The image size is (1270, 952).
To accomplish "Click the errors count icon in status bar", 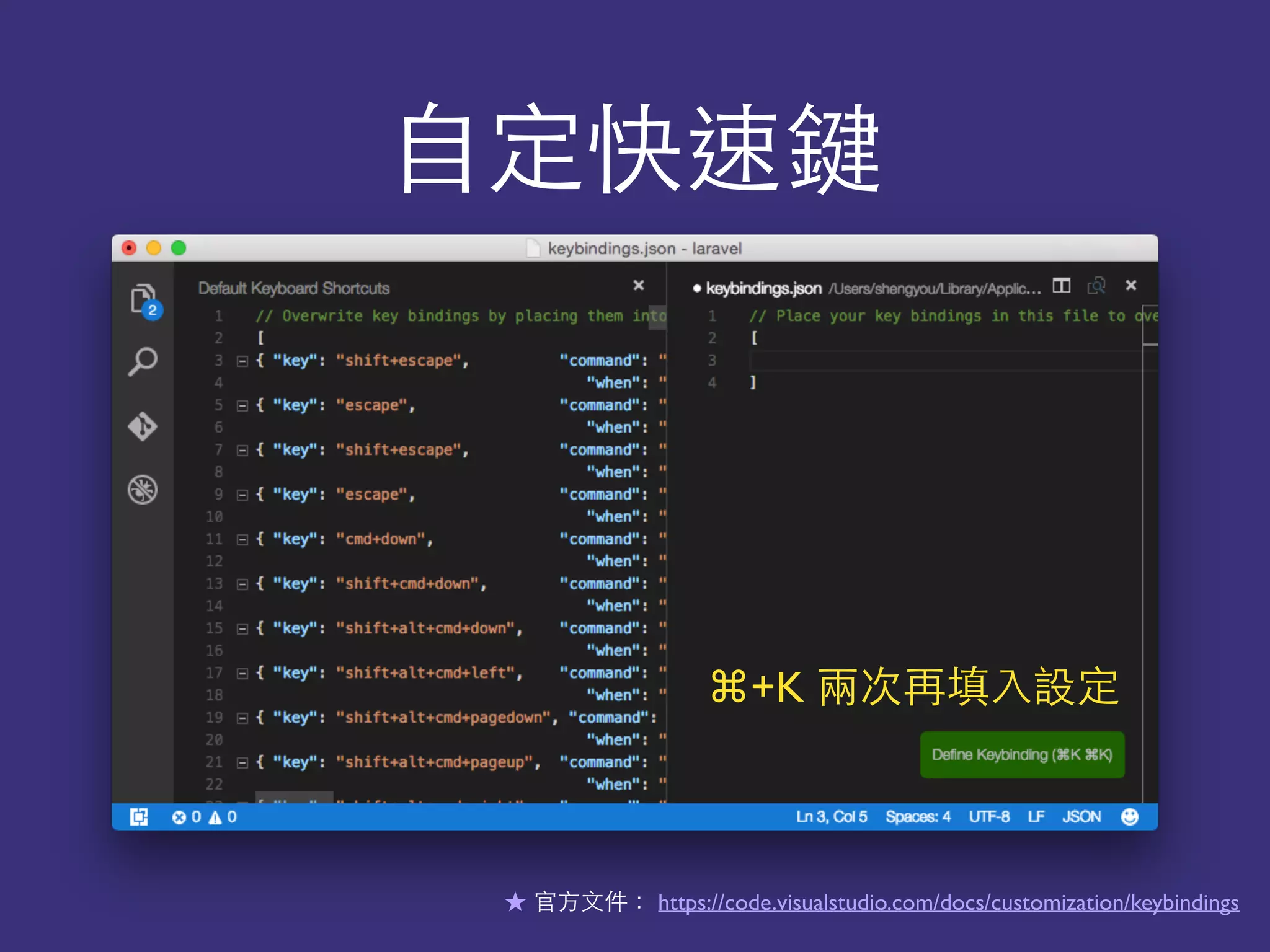I will [x=179, y=818].
